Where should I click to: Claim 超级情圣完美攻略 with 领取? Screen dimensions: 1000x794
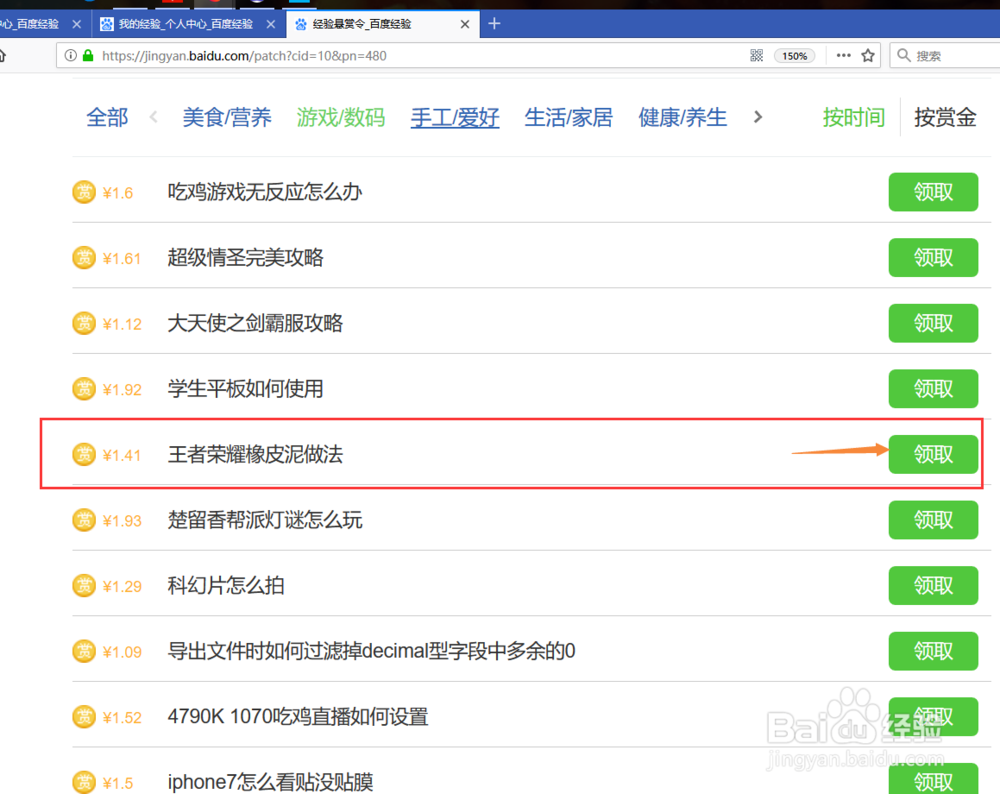pos(933,258)
